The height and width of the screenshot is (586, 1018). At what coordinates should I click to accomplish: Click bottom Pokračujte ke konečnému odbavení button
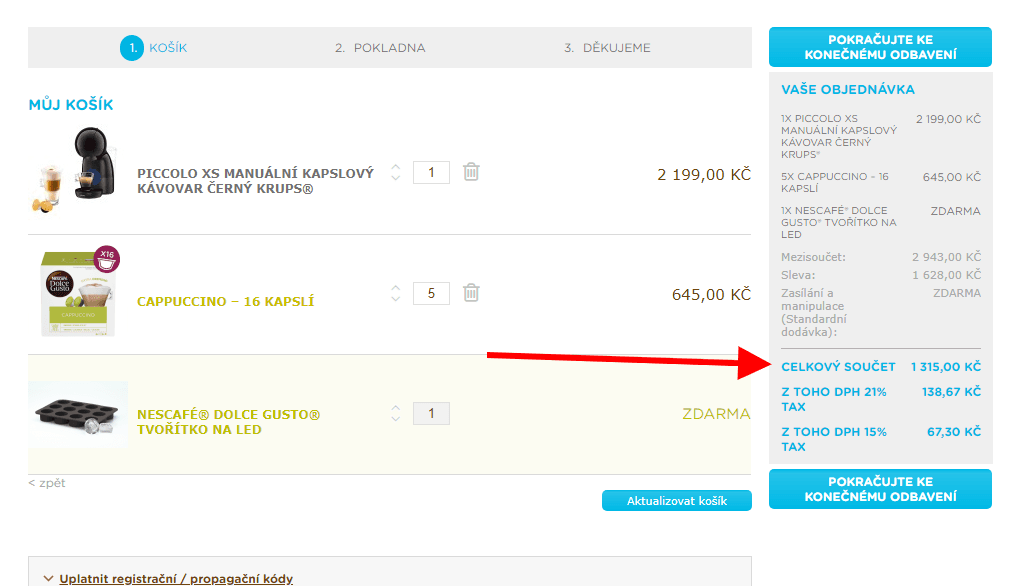point(880,489)
